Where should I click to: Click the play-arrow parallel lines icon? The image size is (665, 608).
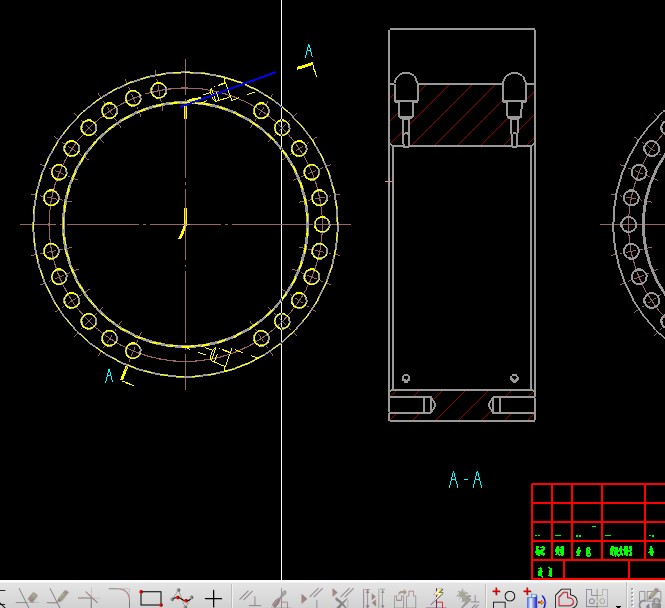[312, 598]
